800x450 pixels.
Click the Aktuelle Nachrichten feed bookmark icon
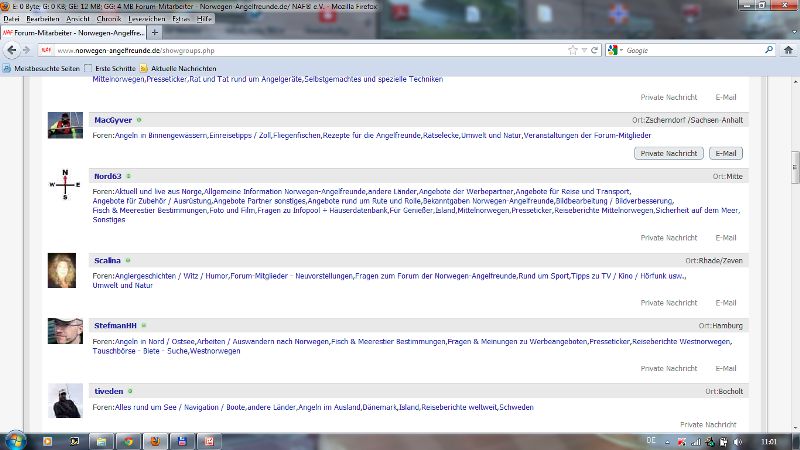(x=144, y=67)
